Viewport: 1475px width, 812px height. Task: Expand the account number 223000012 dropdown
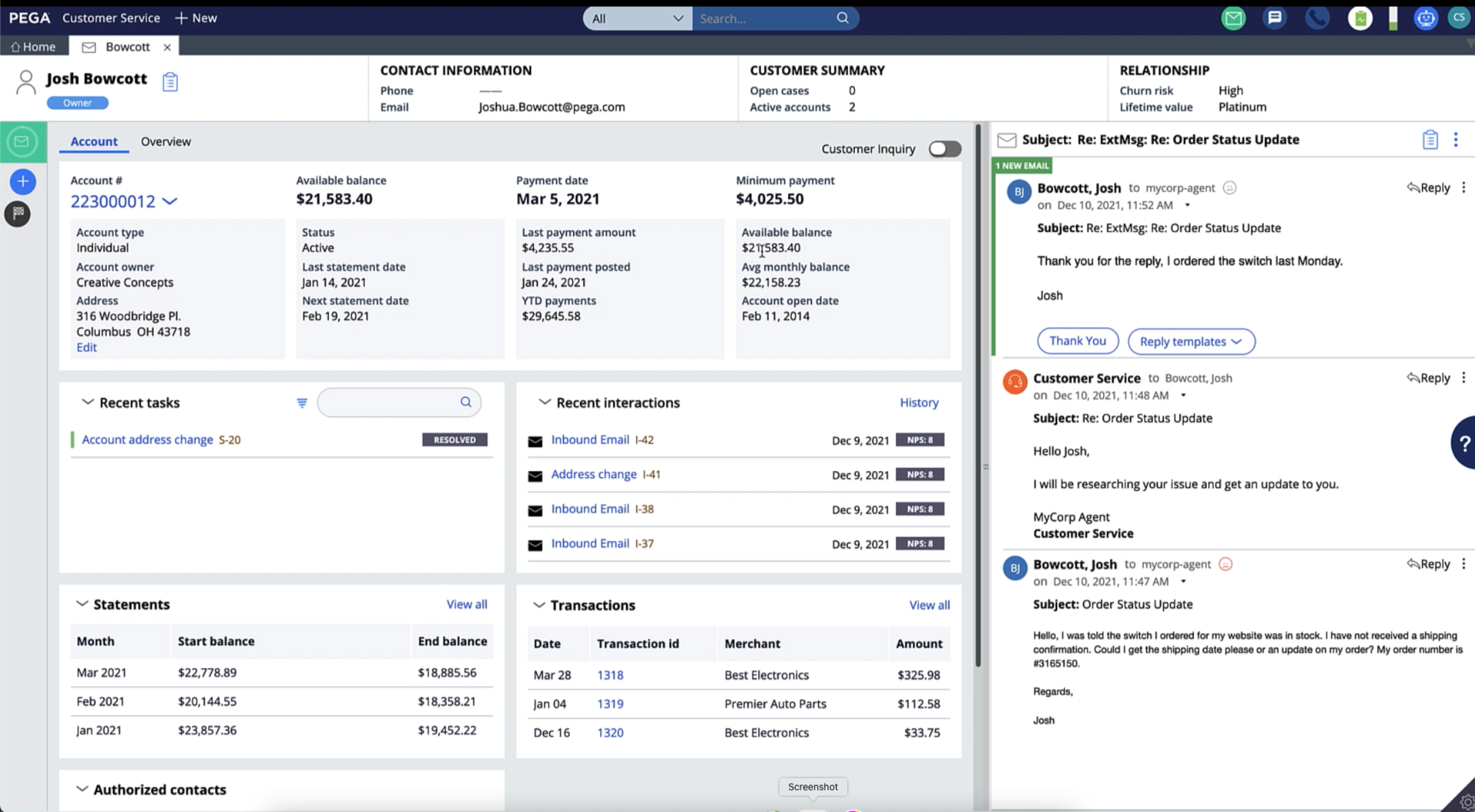[170, 201]
